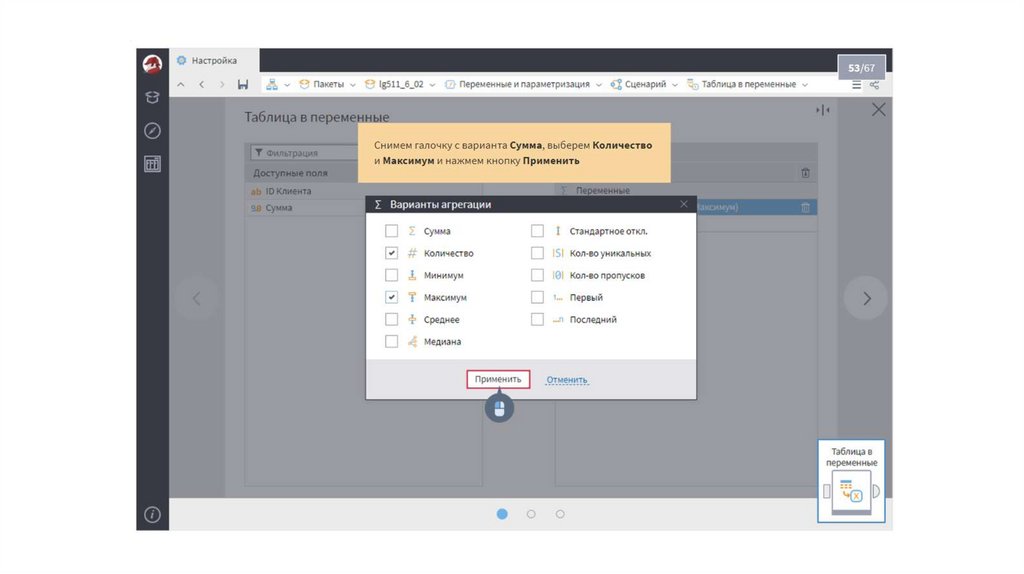Uncheck the Максимум checkbox
Viewport: 1024px width, 574px height.
click(391, 297)
